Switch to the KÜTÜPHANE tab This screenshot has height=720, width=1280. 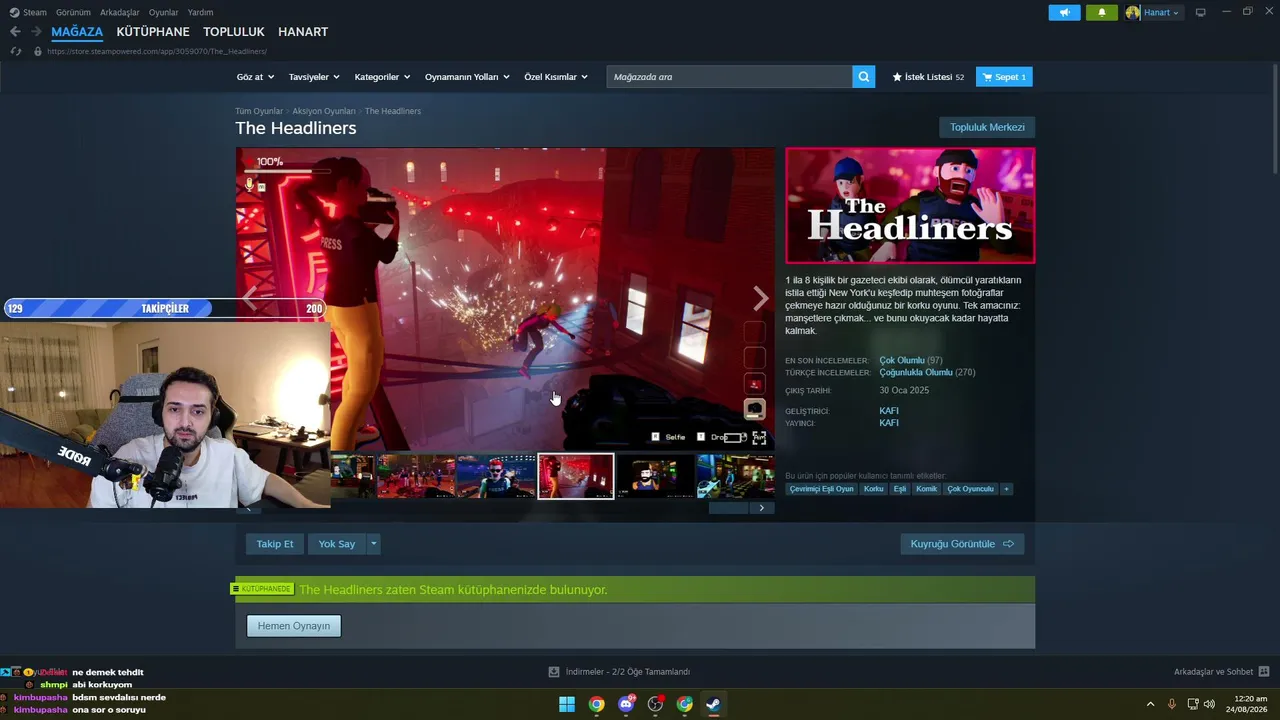tap(153, 32)
